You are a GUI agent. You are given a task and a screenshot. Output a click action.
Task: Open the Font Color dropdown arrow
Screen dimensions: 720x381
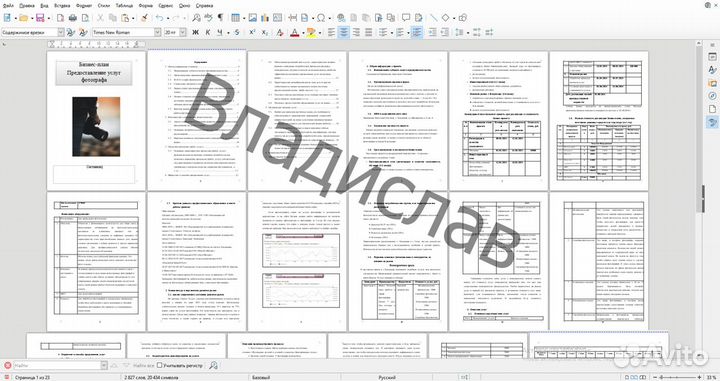(x=303, y=32)
